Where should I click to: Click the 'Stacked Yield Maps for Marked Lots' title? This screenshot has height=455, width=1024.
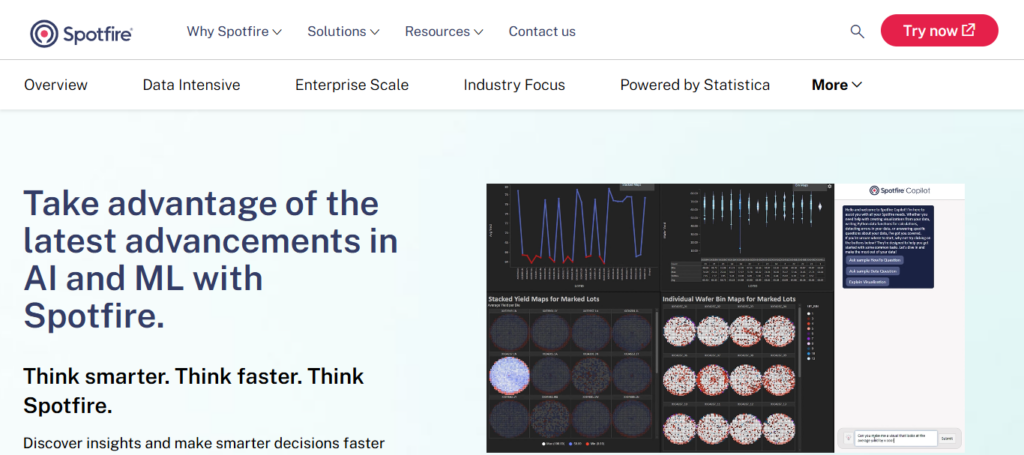(544, 299)
